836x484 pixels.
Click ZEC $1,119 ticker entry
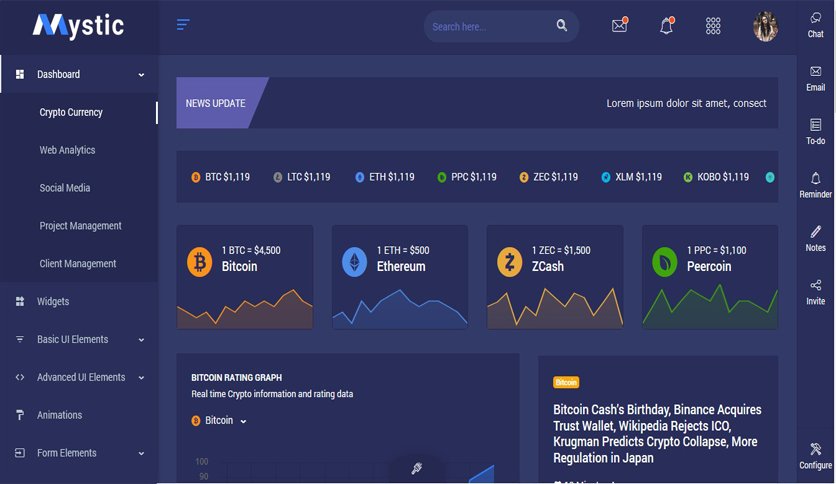[x=549, y=177]
